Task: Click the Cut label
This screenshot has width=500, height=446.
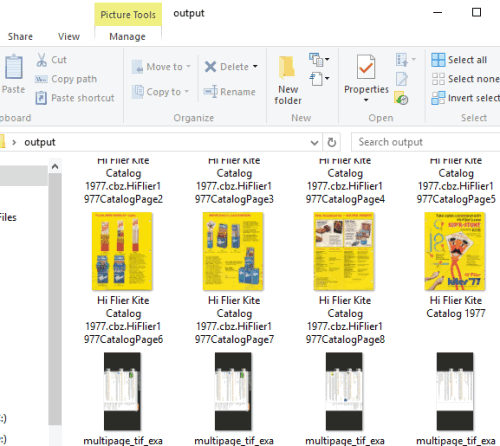Action: coord(59,60)
